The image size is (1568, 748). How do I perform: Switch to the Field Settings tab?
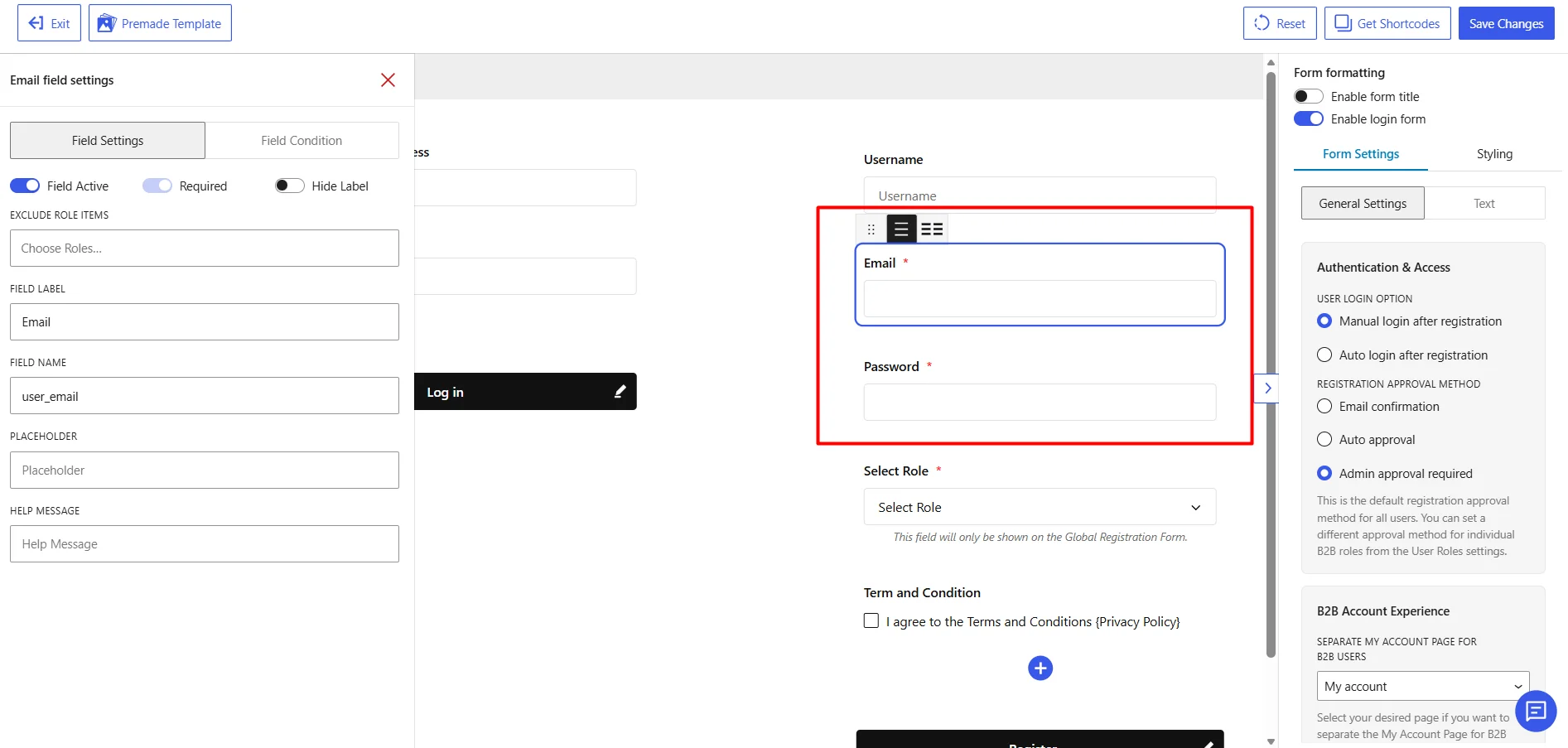pyautogui.click(x=108, y=141)
